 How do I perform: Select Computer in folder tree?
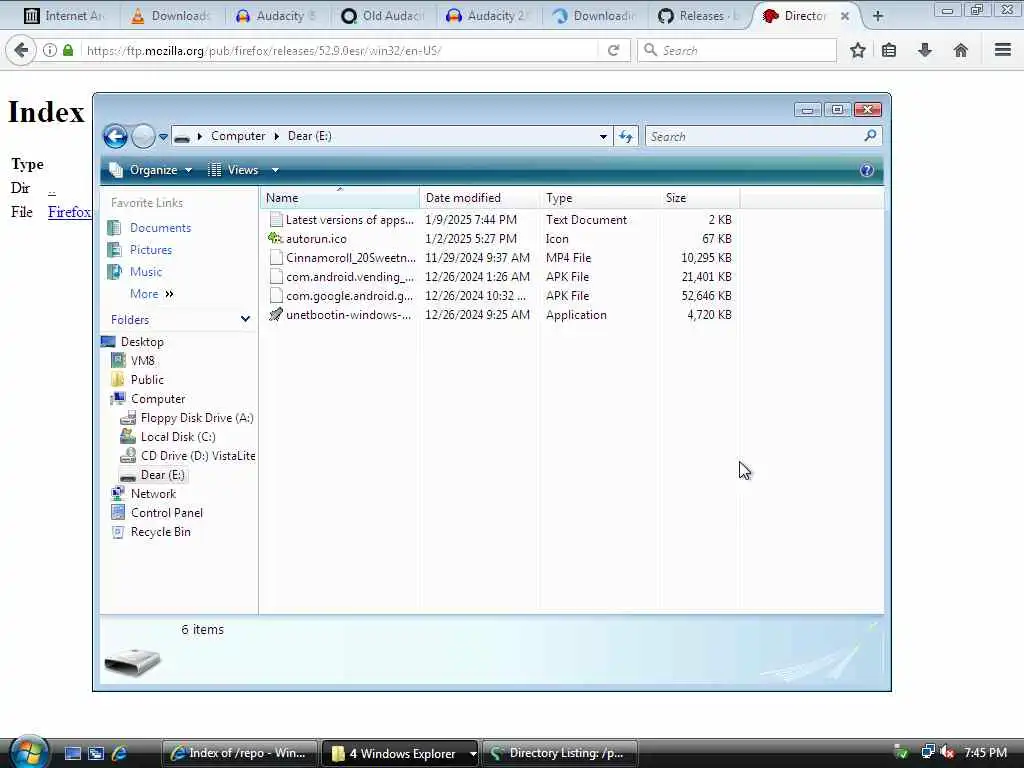[158, 398]
